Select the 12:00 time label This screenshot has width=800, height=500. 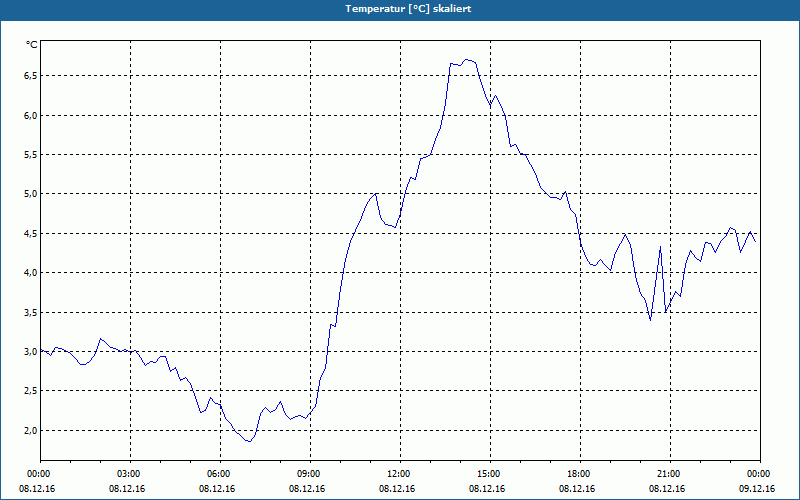tap(399, 474)
